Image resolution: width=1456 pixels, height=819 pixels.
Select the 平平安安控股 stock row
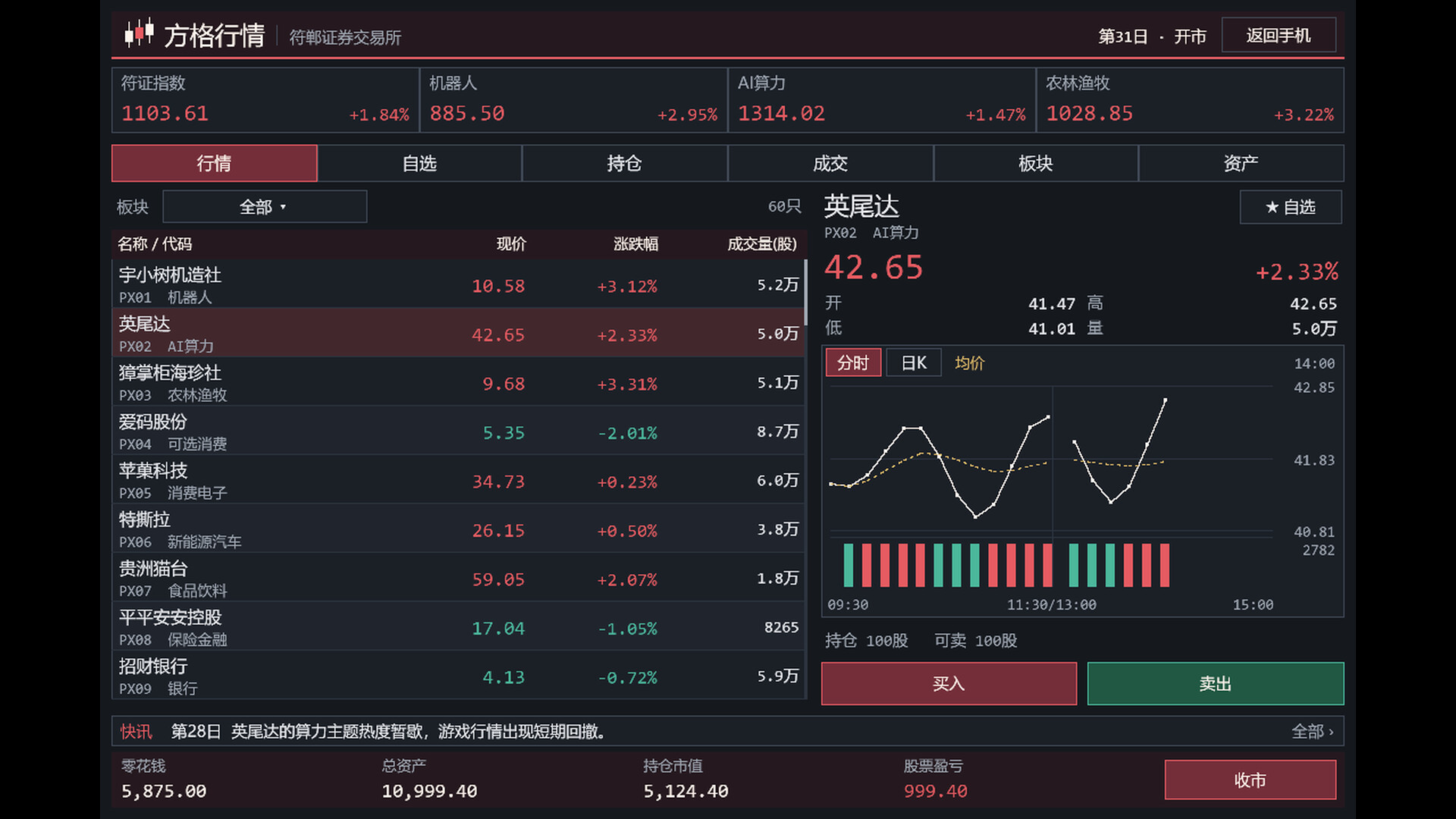click(x=458, y=626)
